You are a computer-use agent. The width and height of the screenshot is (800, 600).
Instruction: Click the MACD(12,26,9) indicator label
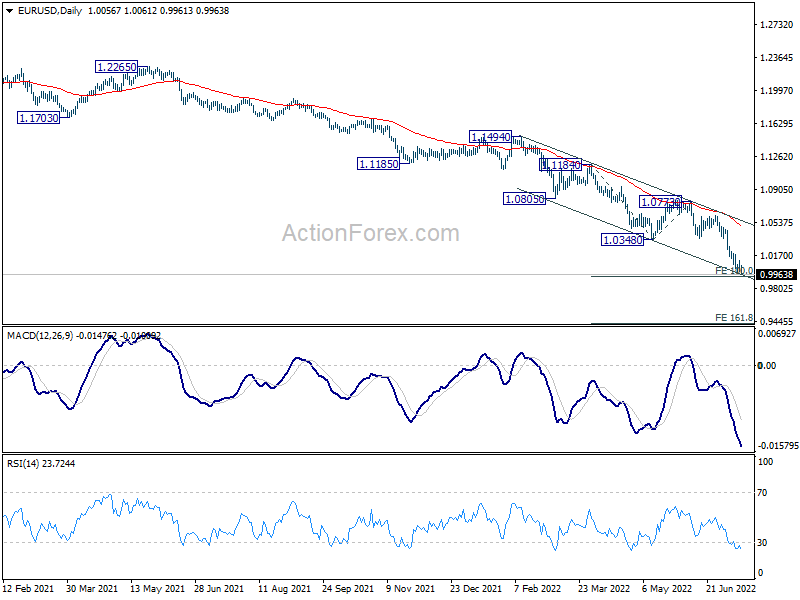[40, 336]
